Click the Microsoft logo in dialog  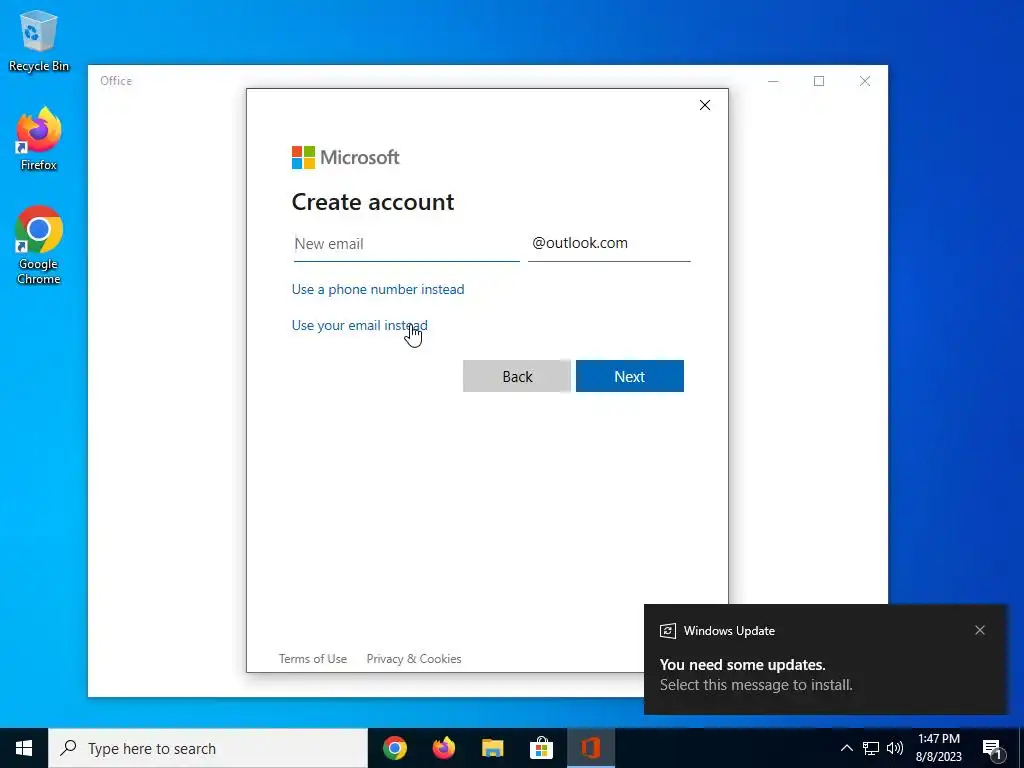pos(345,157)
